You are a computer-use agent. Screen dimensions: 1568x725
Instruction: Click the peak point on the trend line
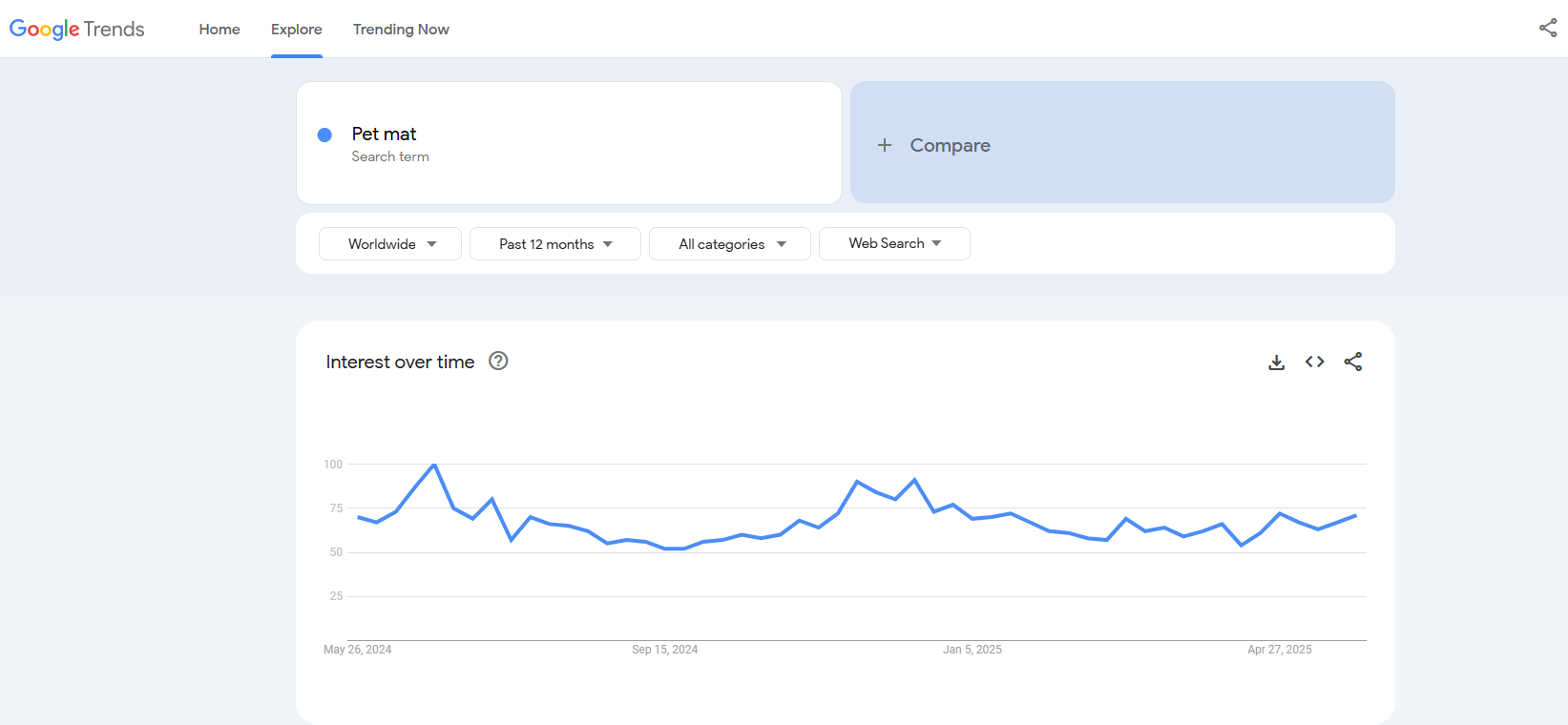click(434, 465)
